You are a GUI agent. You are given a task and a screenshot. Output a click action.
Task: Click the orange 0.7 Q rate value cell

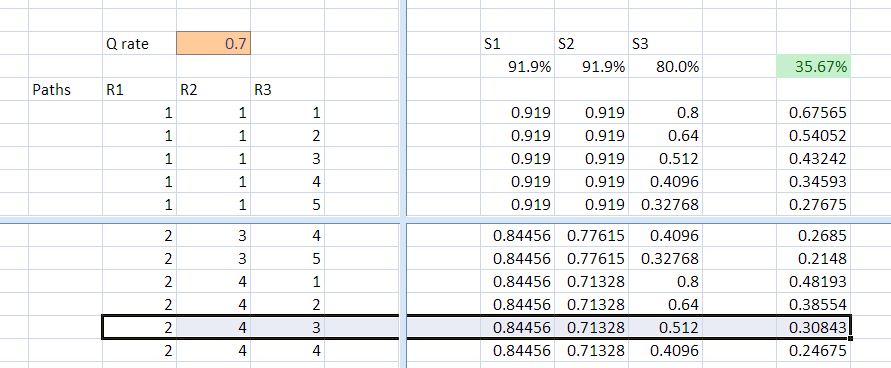point(214,44)
